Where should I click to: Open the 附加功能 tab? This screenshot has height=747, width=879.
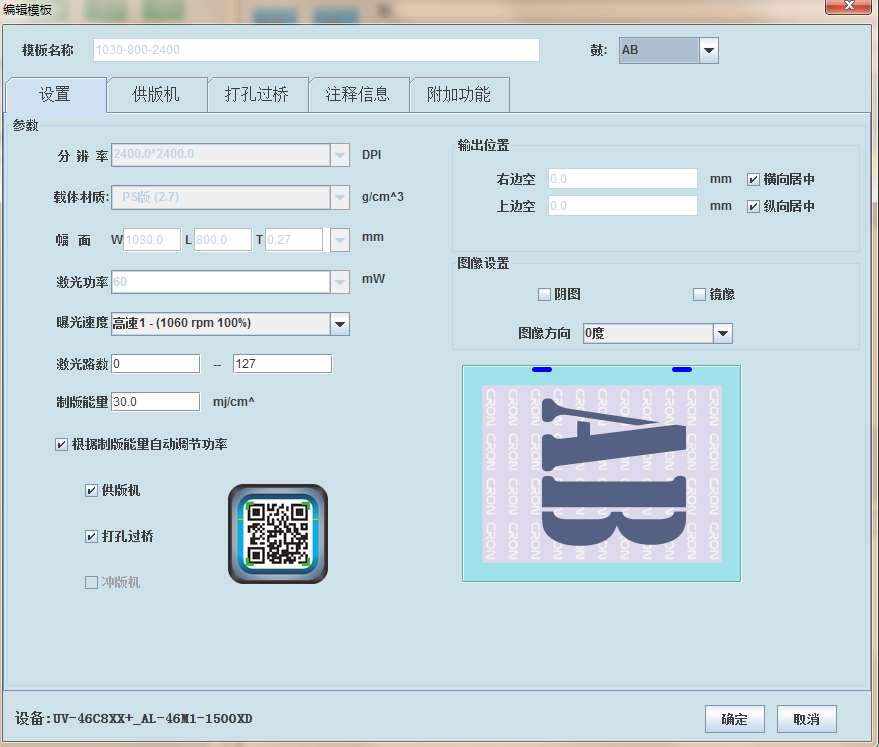pyautogui.click(x=459, y=95)
